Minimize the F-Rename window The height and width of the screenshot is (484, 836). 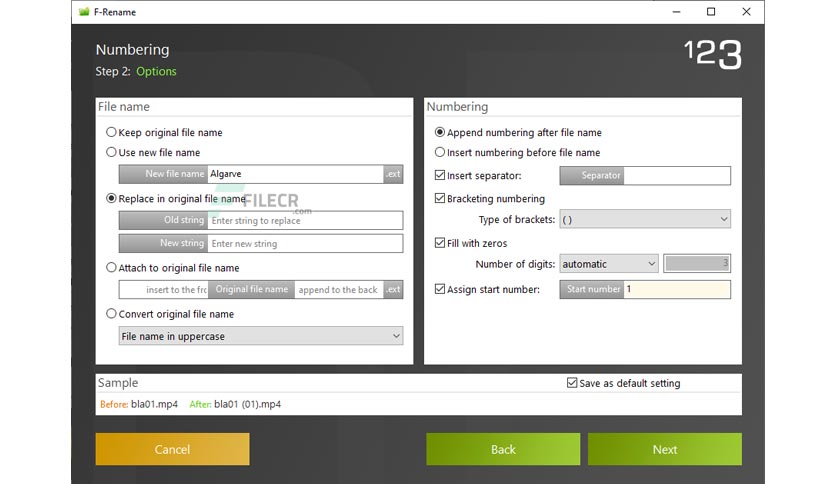[676, 12]
